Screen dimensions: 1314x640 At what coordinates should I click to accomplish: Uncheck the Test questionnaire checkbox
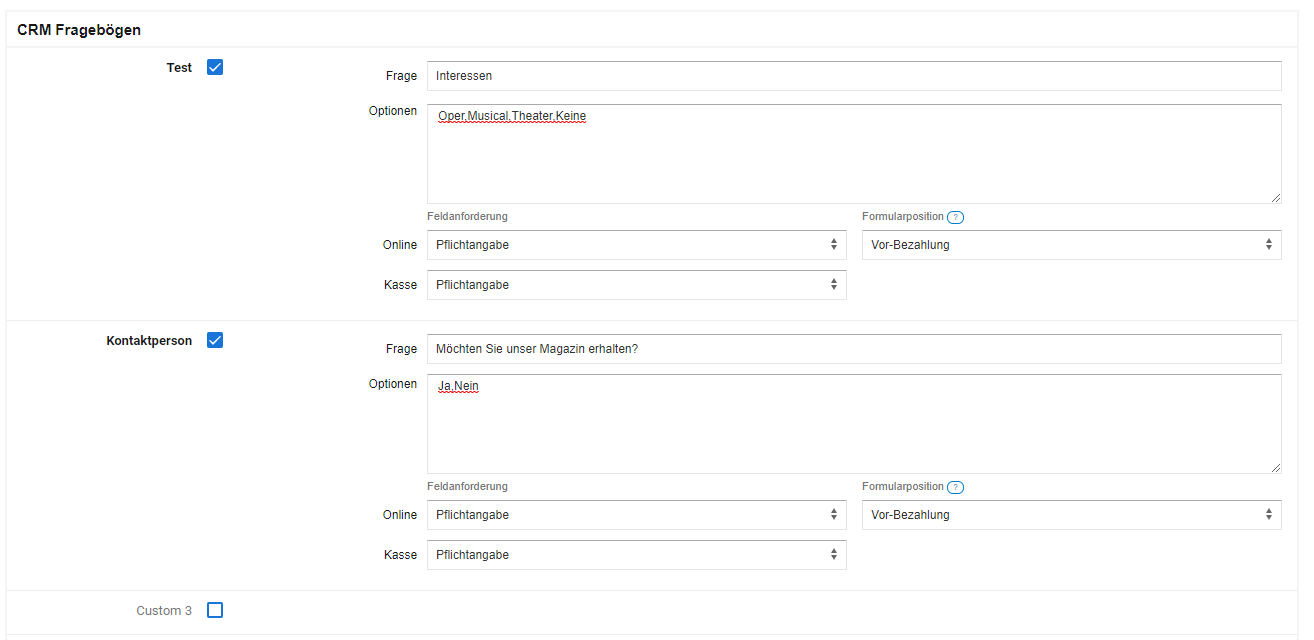coord(215,68)
